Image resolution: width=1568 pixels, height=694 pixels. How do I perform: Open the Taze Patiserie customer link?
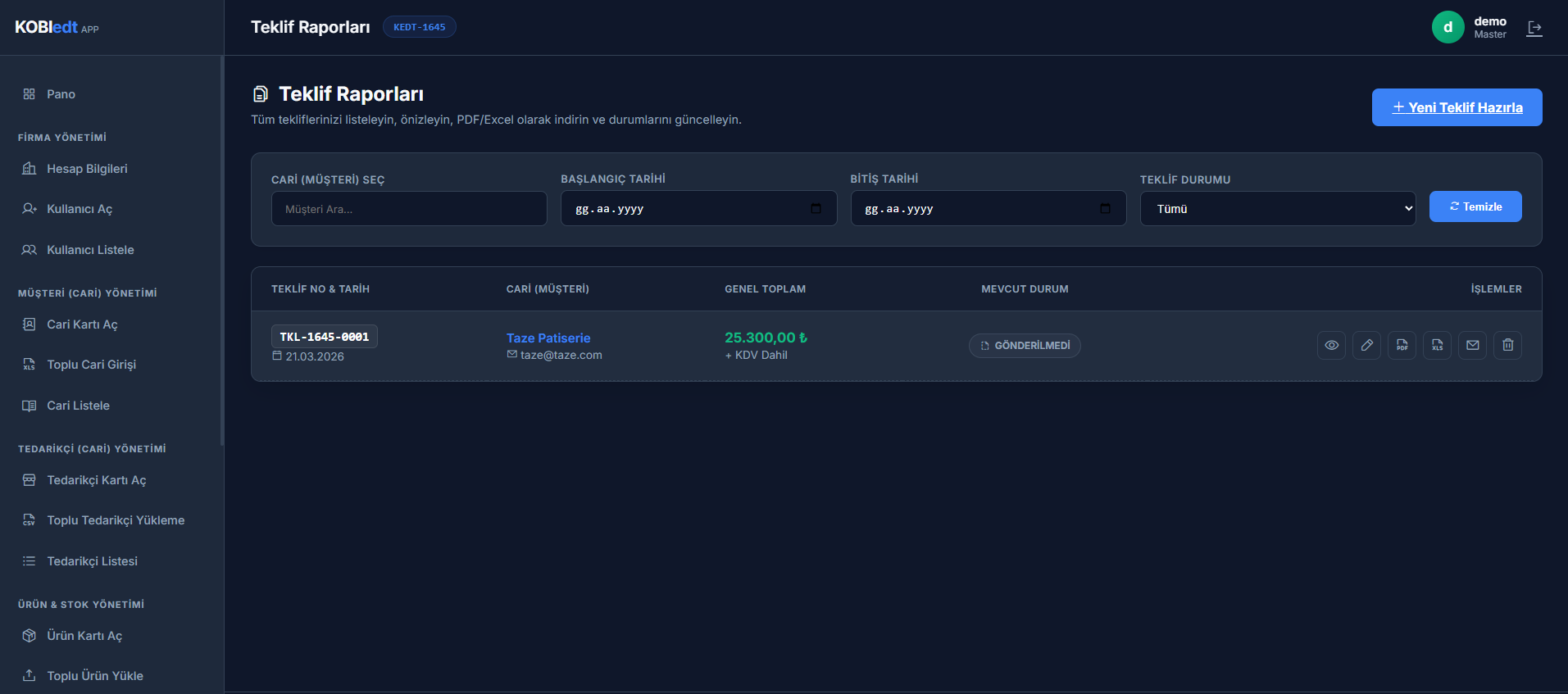548,338
